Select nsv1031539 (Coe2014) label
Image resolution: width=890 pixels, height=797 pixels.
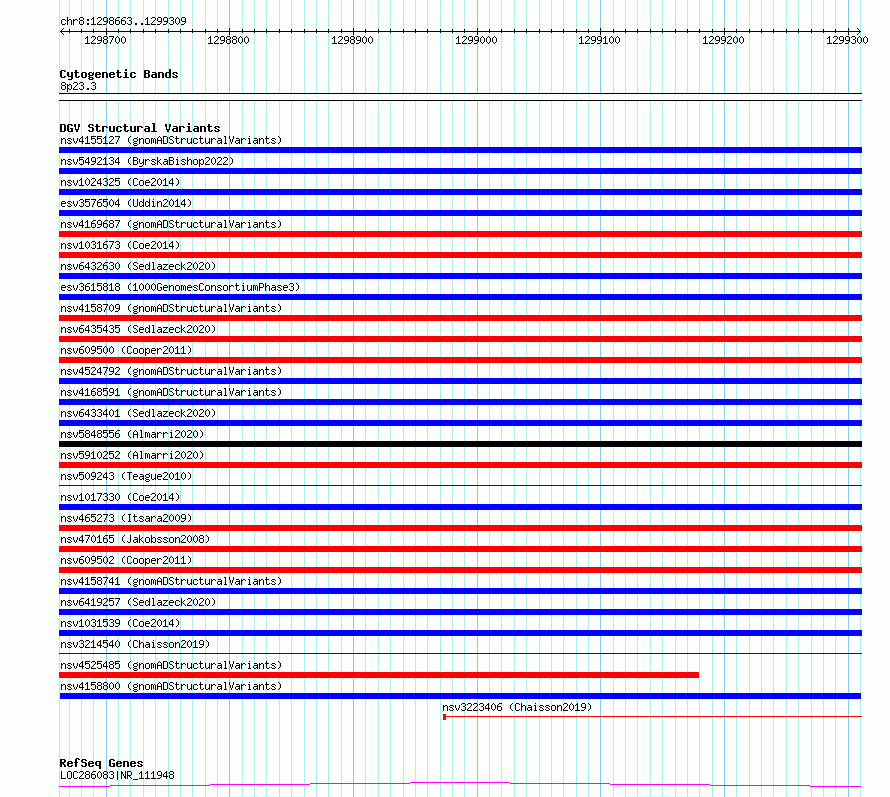120,623
